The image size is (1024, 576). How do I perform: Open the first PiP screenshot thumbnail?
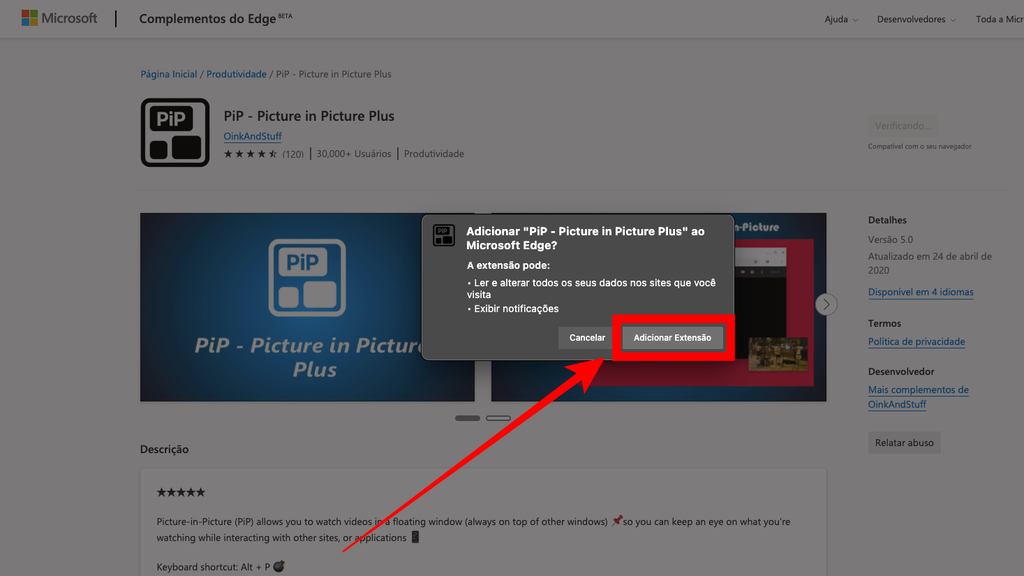pyautogui.click(x=307, y=307)
